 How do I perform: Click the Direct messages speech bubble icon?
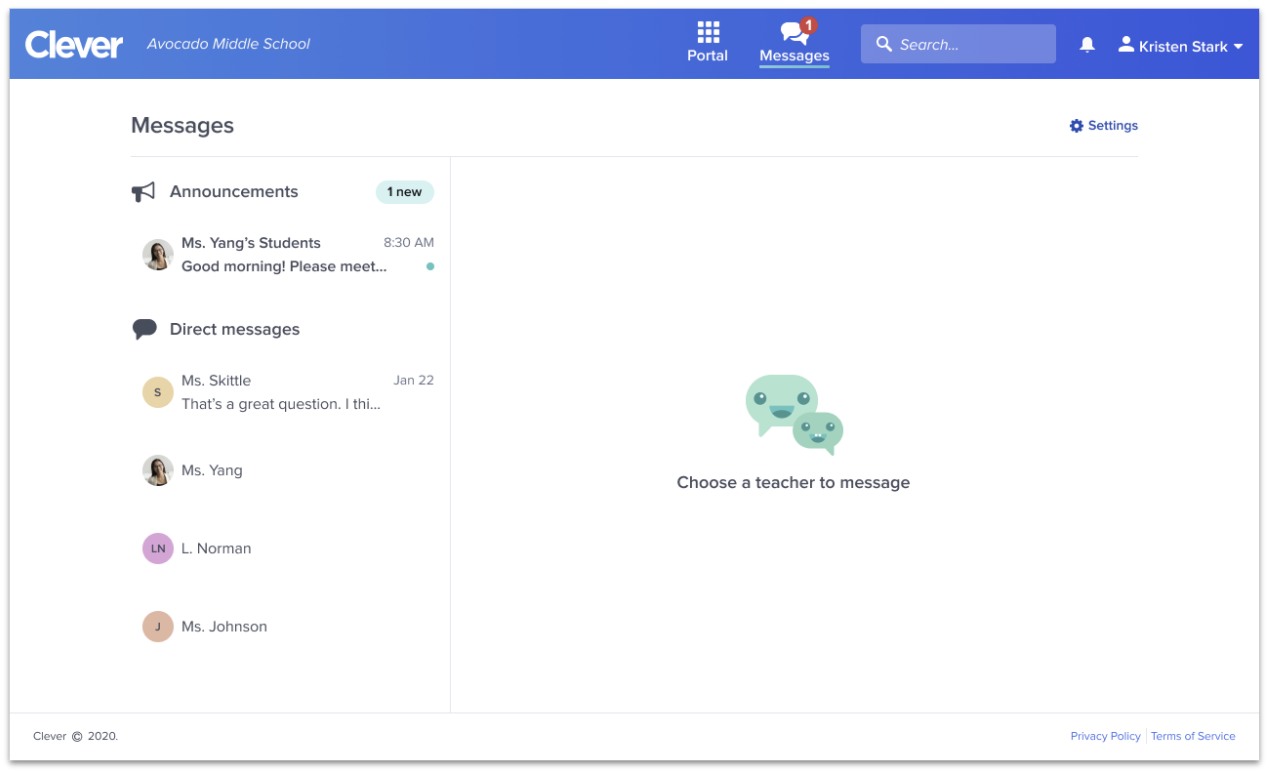pos(144,330)
